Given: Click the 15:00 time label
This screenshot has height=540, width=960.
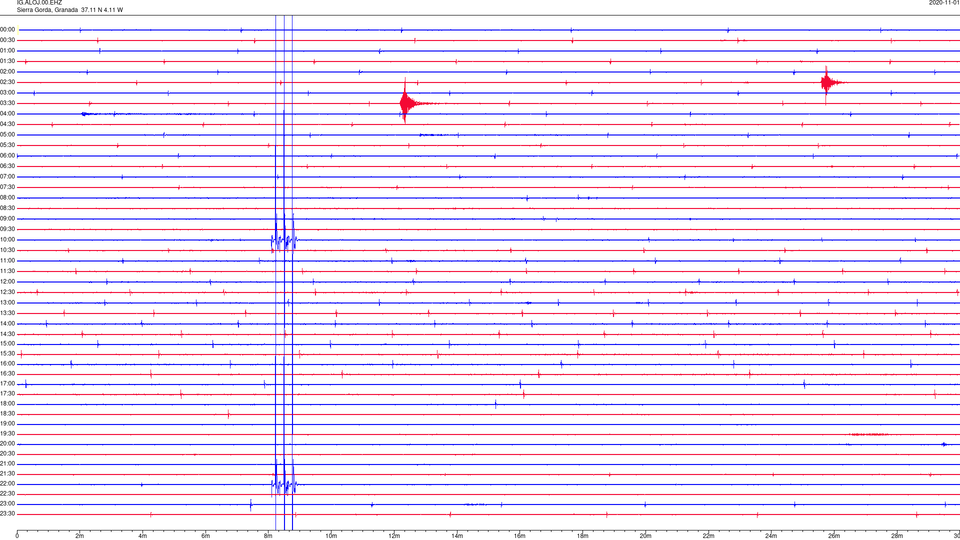Looking at the screenshot, I should pos(7,344).
